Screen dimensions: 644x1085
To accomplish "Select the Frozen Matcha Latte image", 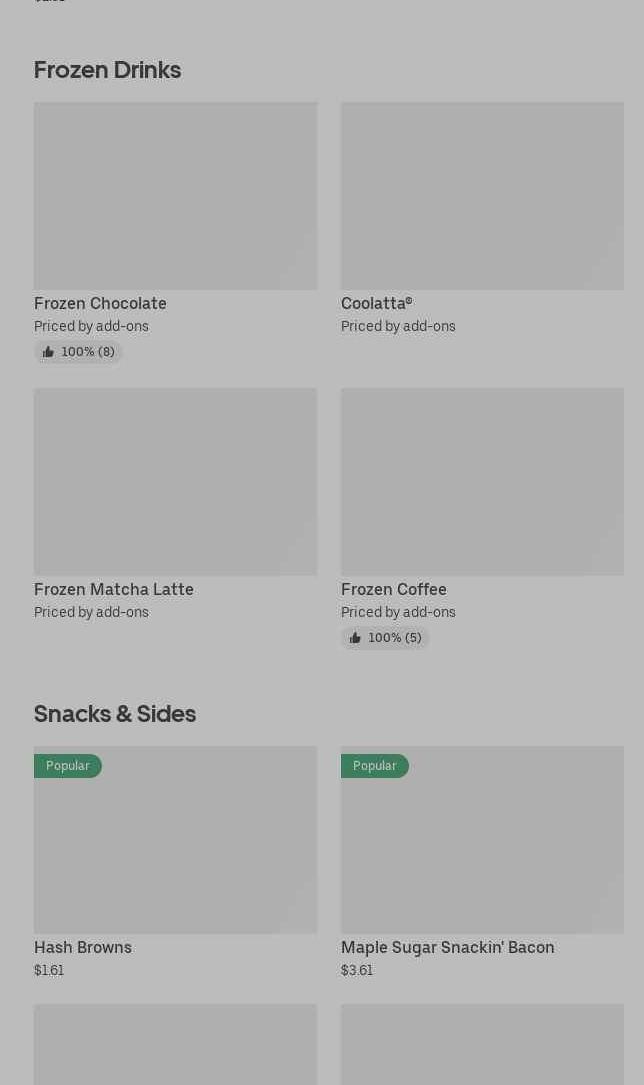I will [x=175, y=482].
